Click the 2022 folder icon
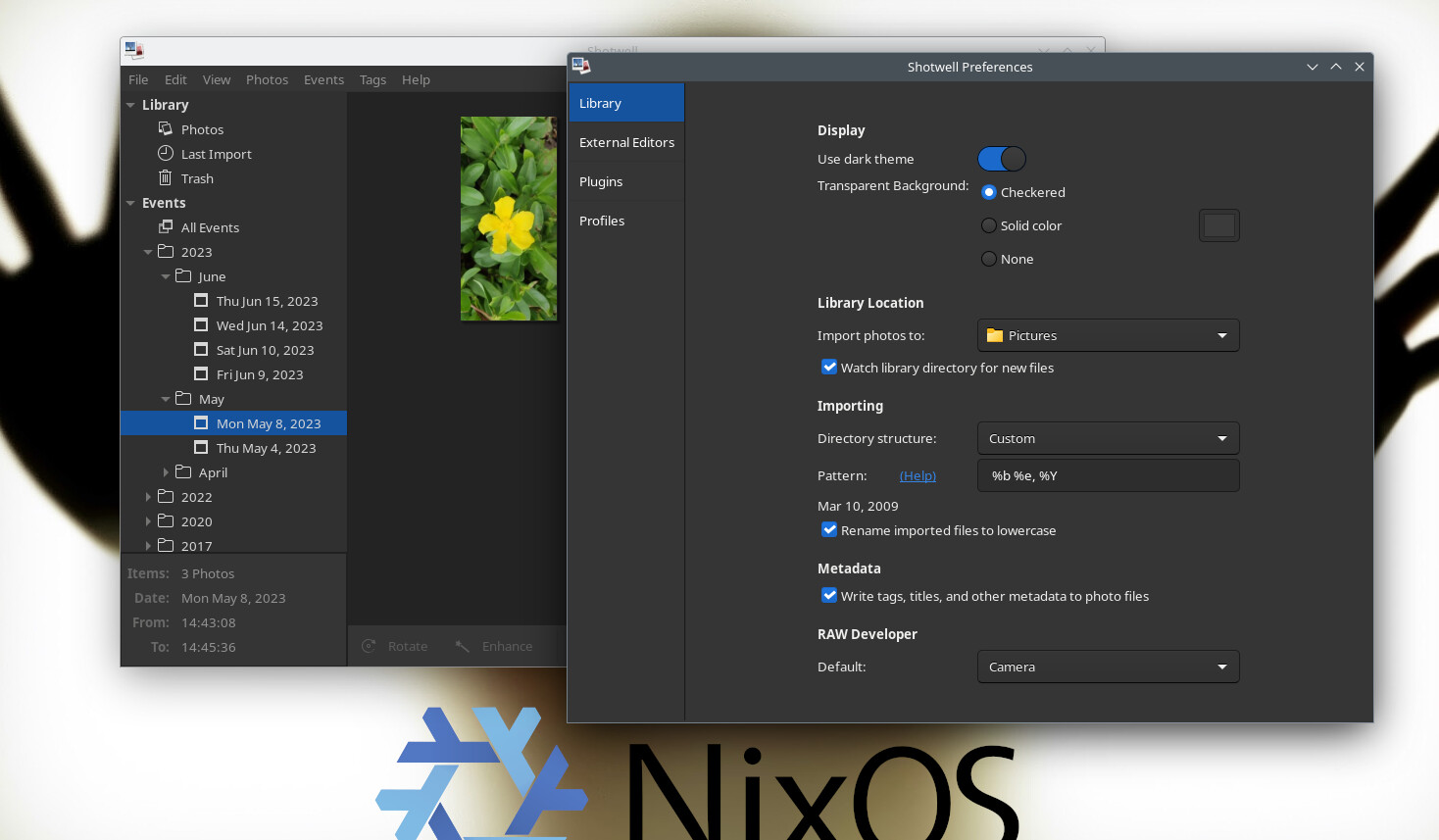The width and height of the screenshot is (1439, 840). (166, 496)
